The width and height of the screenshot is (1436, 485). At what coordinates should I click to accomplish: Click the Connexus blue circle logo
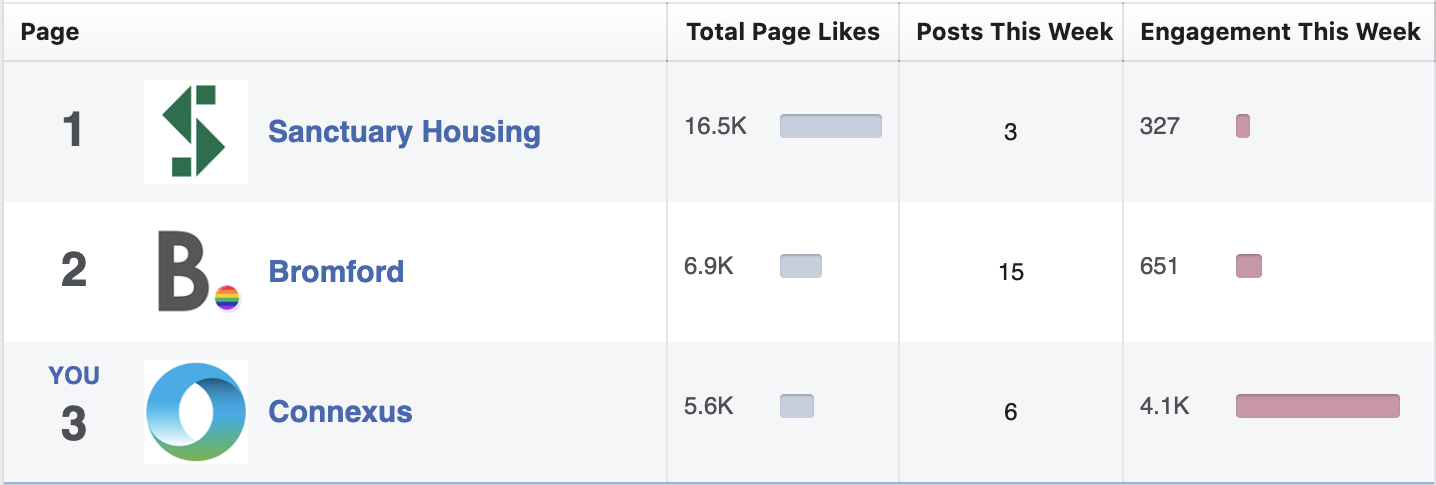click(x=196, y=411)
